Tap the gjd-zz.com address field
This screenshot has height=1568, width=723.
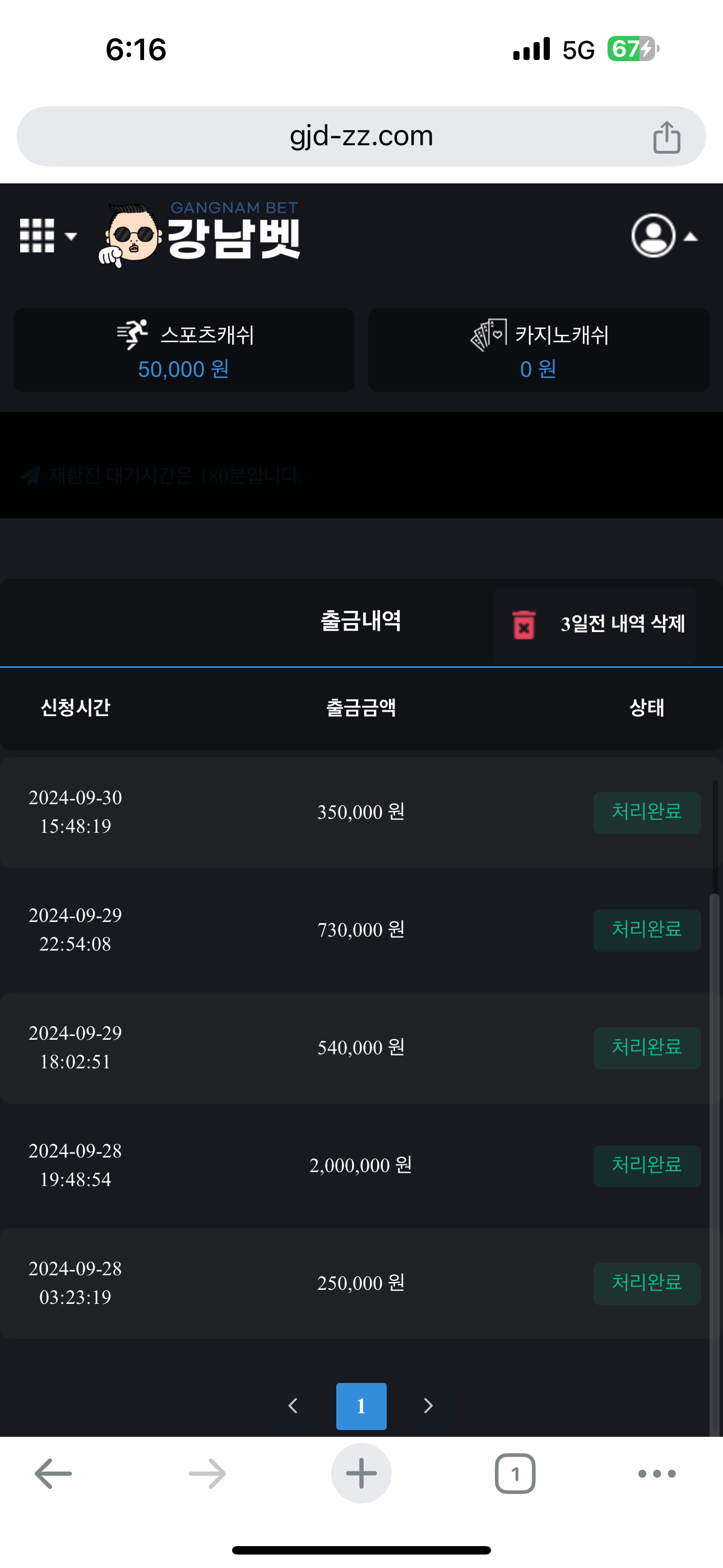(x=361, y=136)
